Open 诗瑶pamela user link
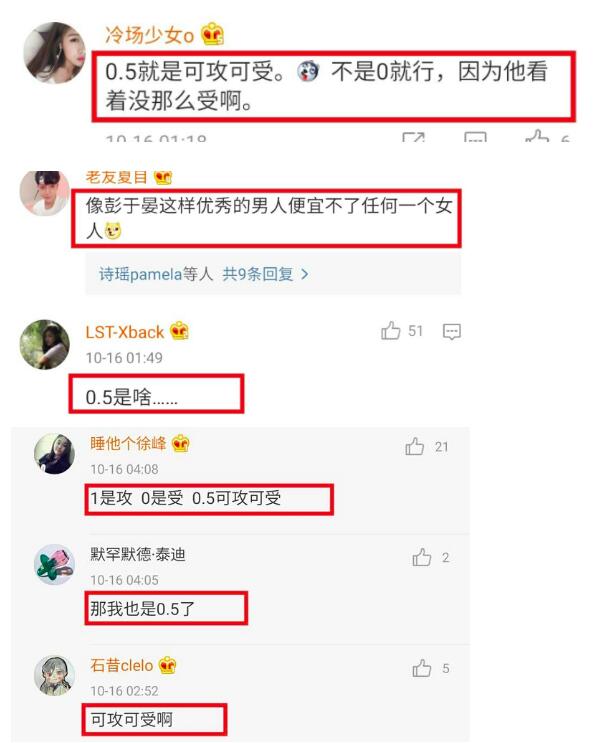The height and width of the screenshot is (743, 609). point(140,274)
